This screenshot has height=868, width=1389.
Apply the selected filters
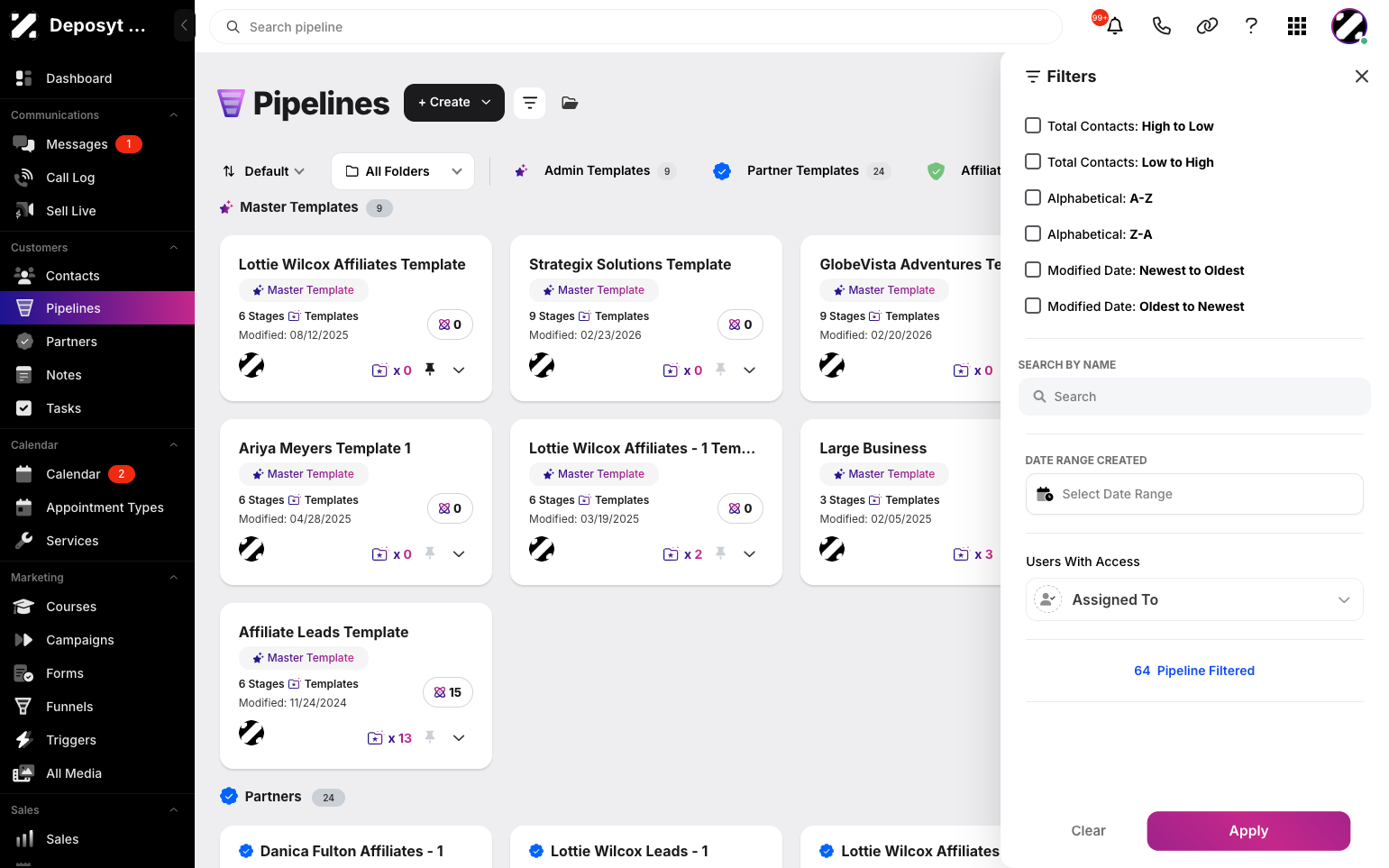pyautogui.click(x=1248, y=831)
